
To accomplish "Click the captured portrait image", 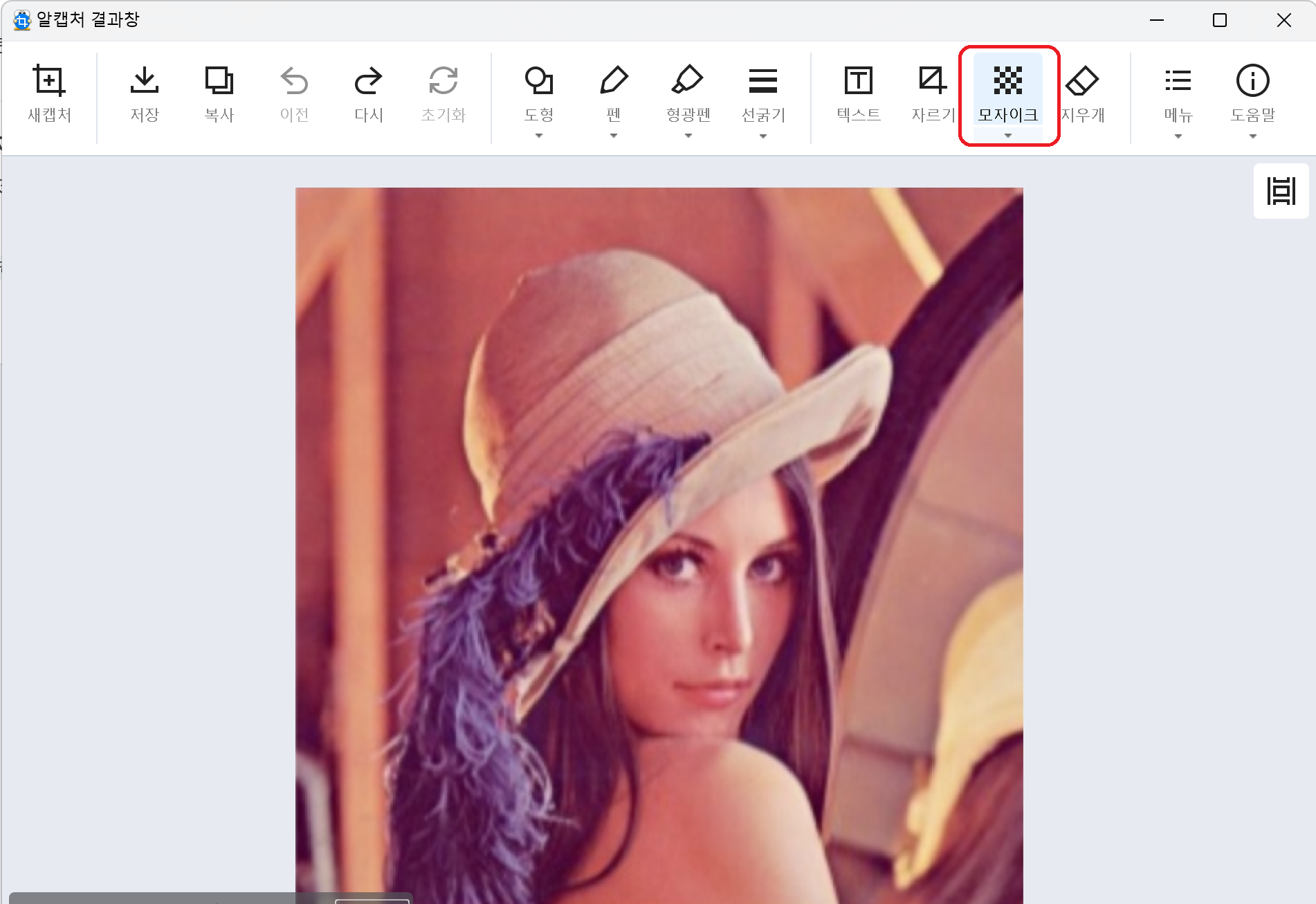I will point(659,545).
